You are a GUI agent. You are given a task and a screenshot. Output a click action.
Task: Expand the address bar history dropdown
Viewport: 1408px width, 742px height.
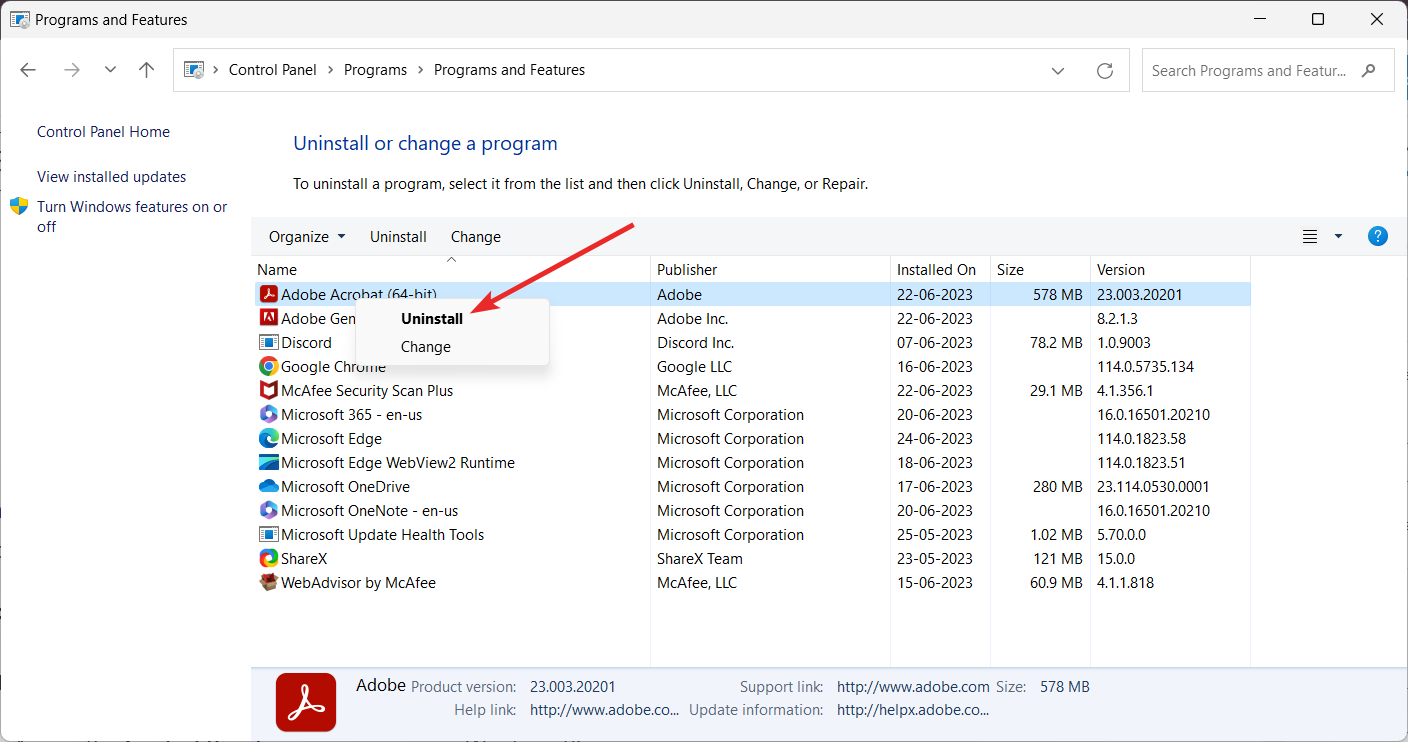(x=1058, y=70)
